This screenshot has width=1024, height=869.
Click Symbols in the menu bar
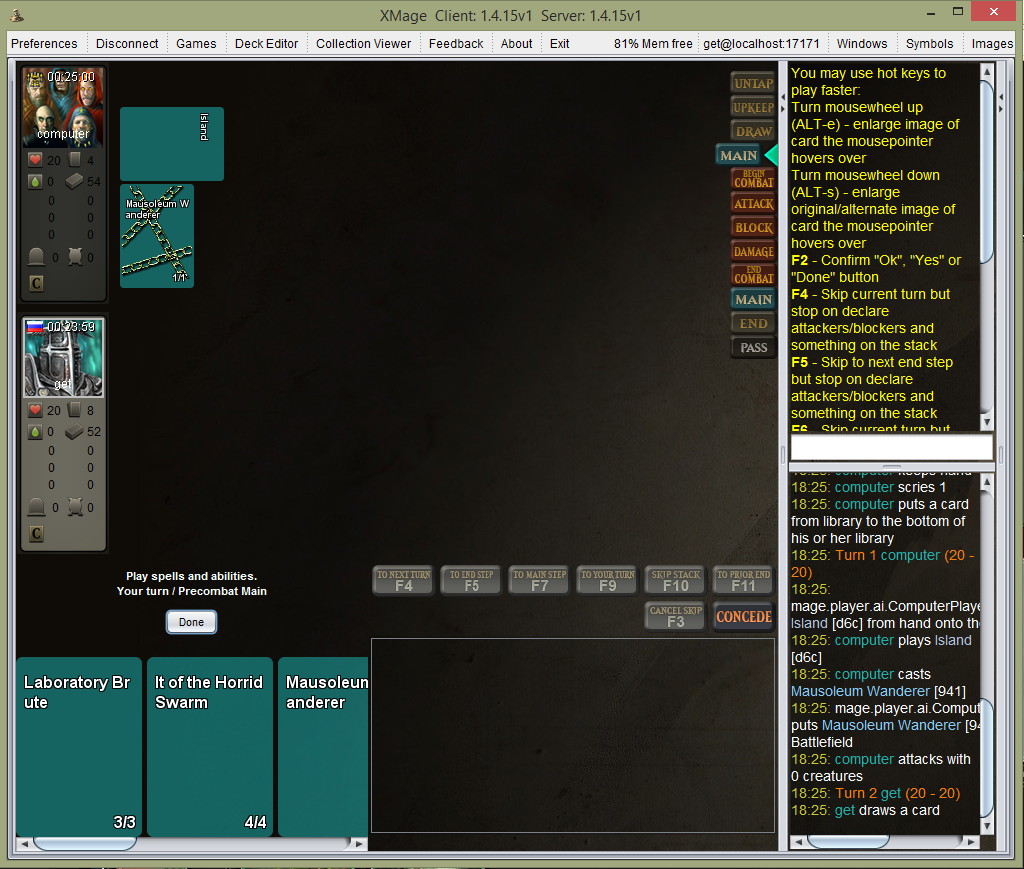(x=929, y=44)
